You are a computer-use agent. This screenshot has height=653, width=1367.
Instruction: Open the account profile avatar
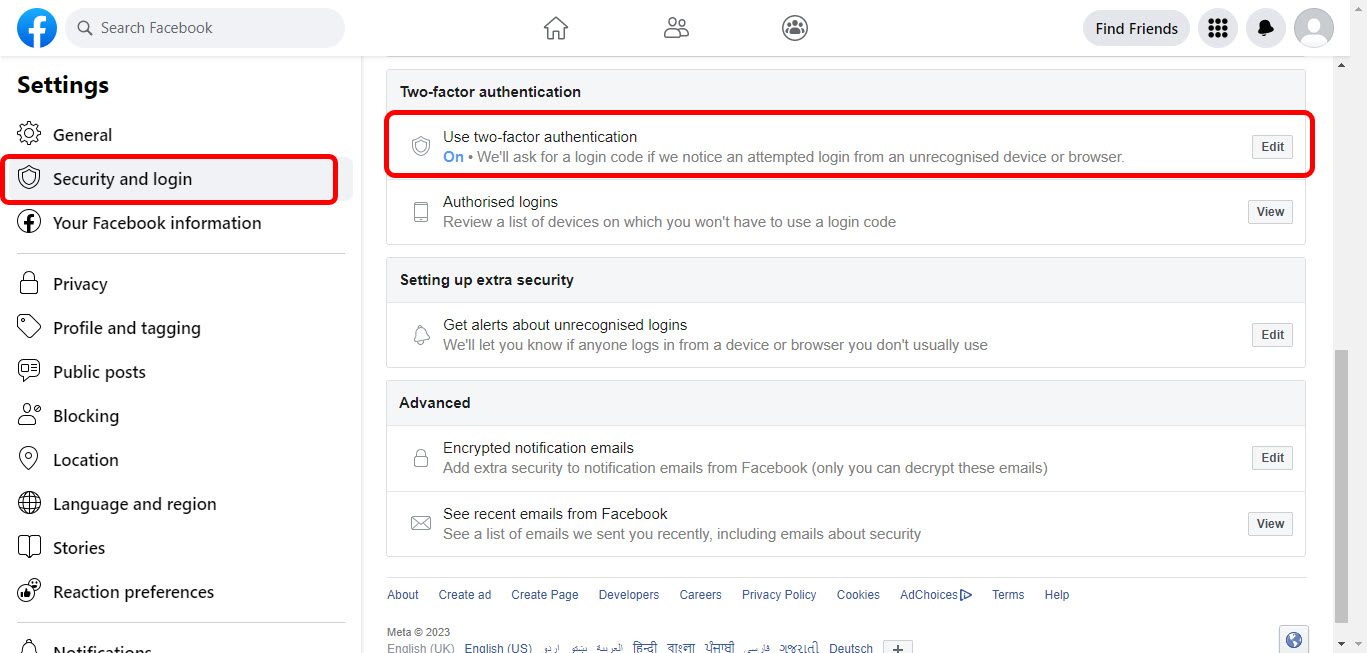(x=1314, y=28)
